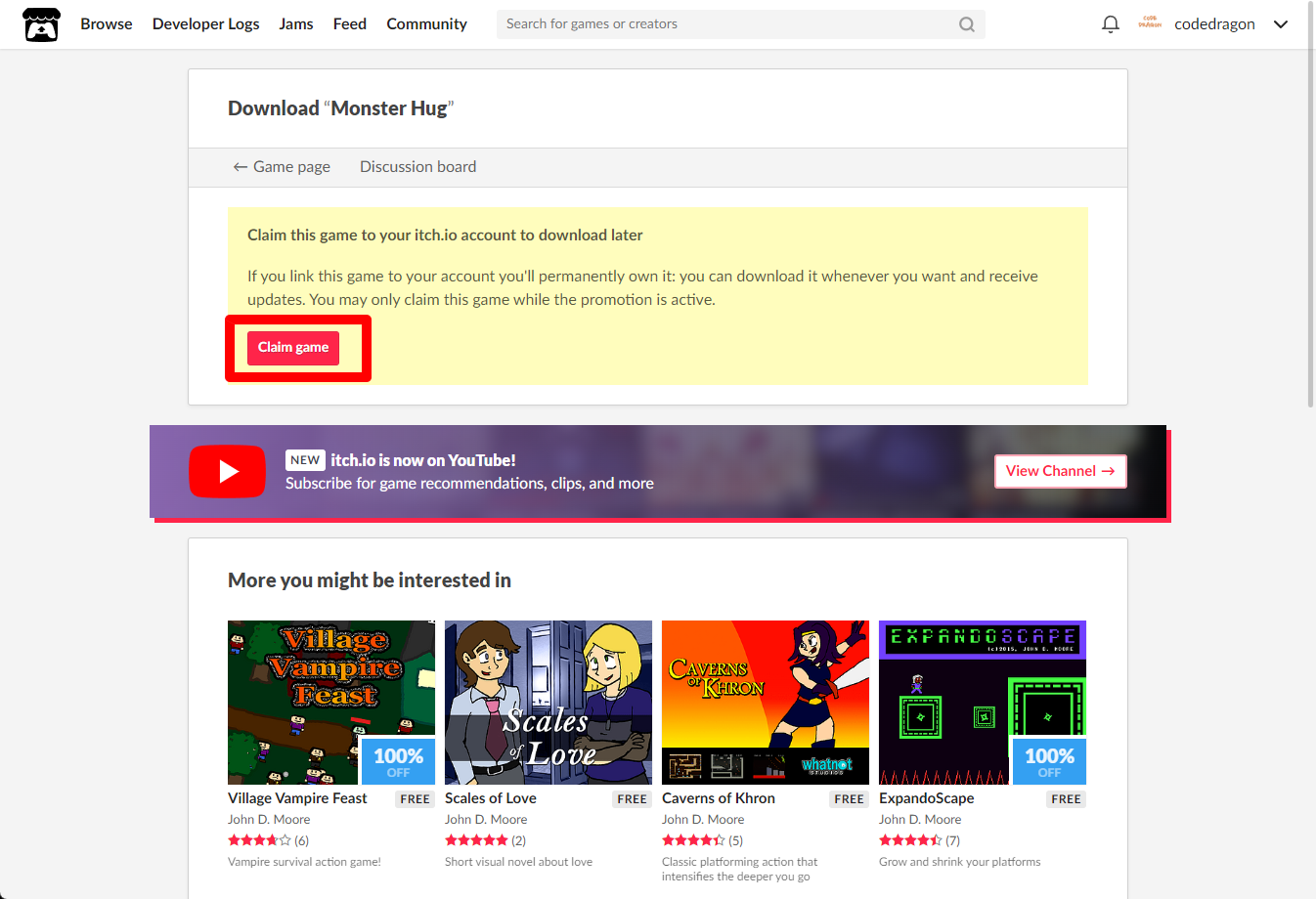This screenshot has width=1316, height=899.
Task: Click the Claim game button
Action: [293, 348]
